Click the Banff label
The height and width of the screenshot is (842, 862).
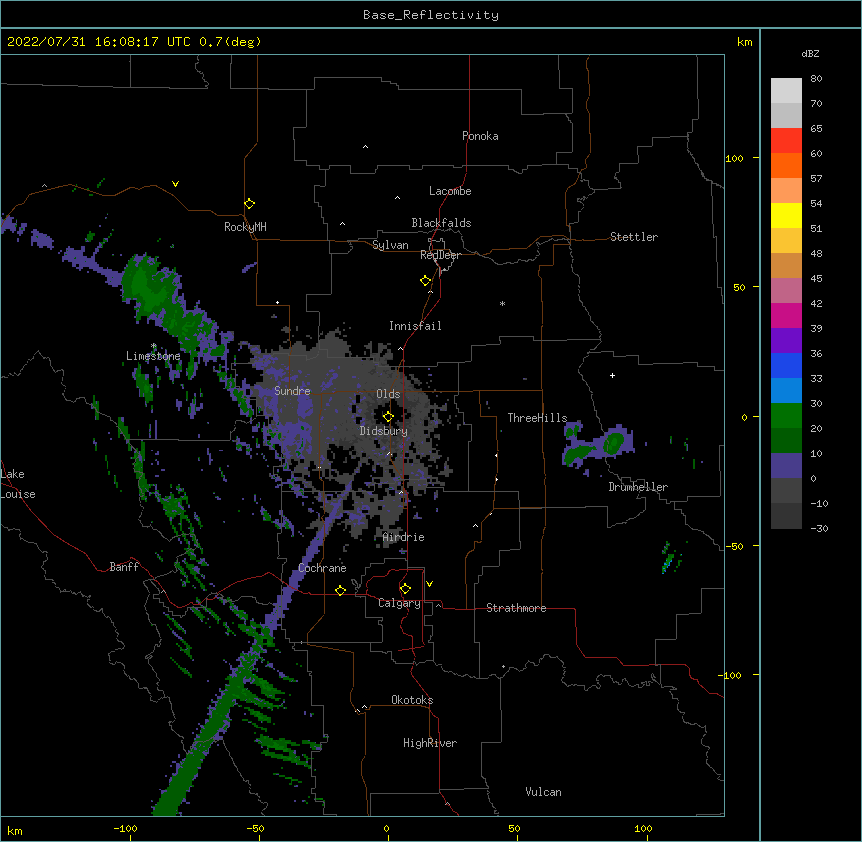point(124,567)
